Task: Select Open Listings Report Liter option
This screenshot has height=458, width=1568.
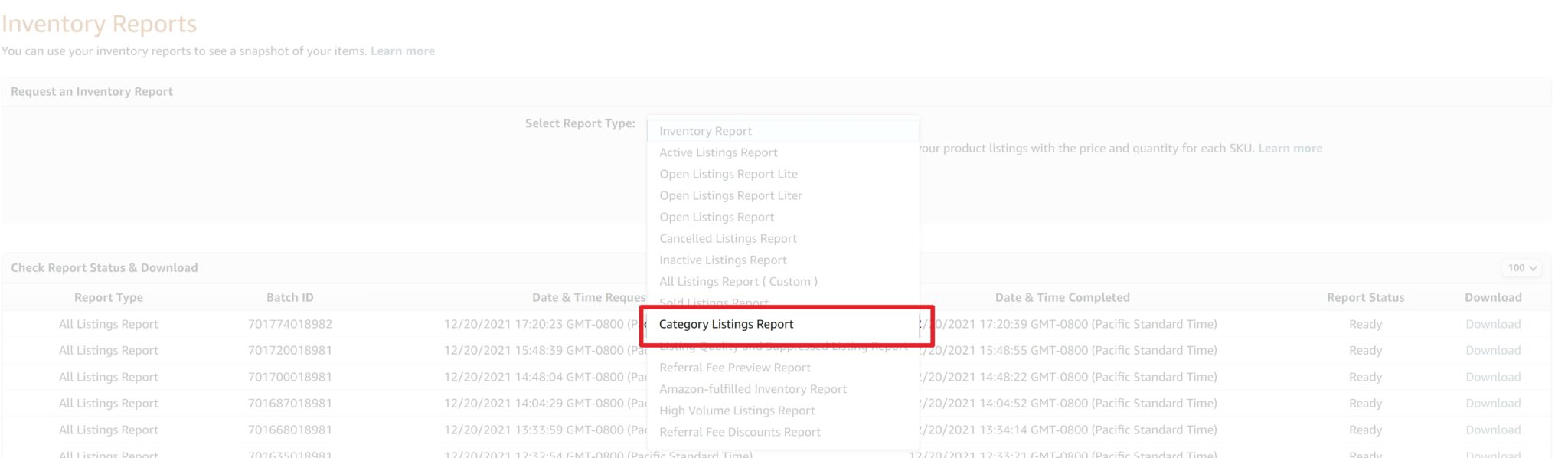Action: click(x=730, y=195)
